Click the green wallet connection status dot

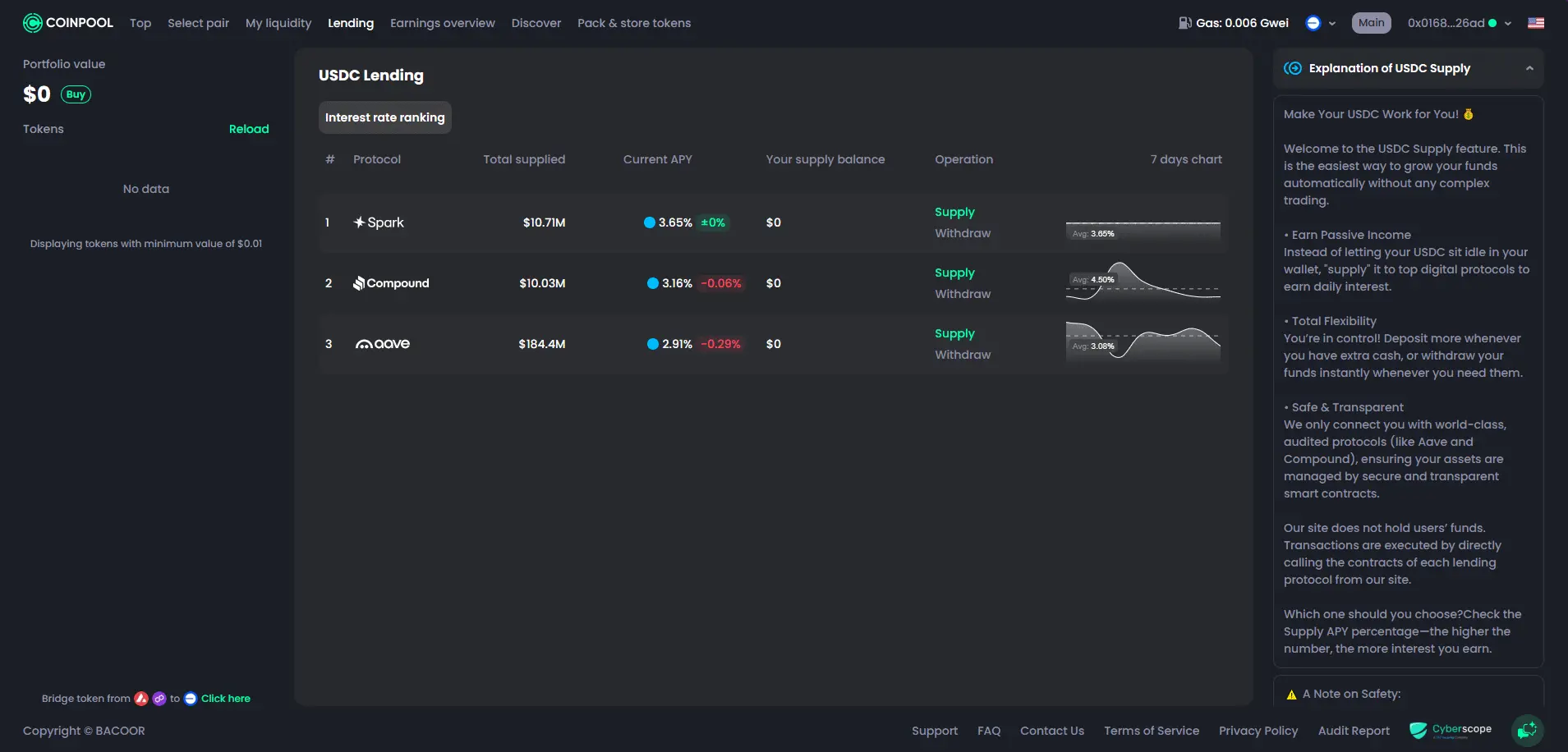coord(1492,23)
